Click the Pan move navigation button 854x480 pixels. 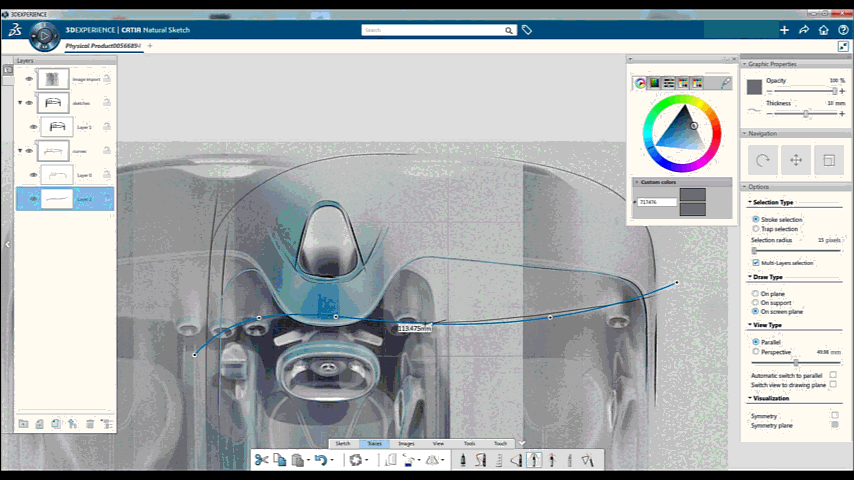point(796,160)
